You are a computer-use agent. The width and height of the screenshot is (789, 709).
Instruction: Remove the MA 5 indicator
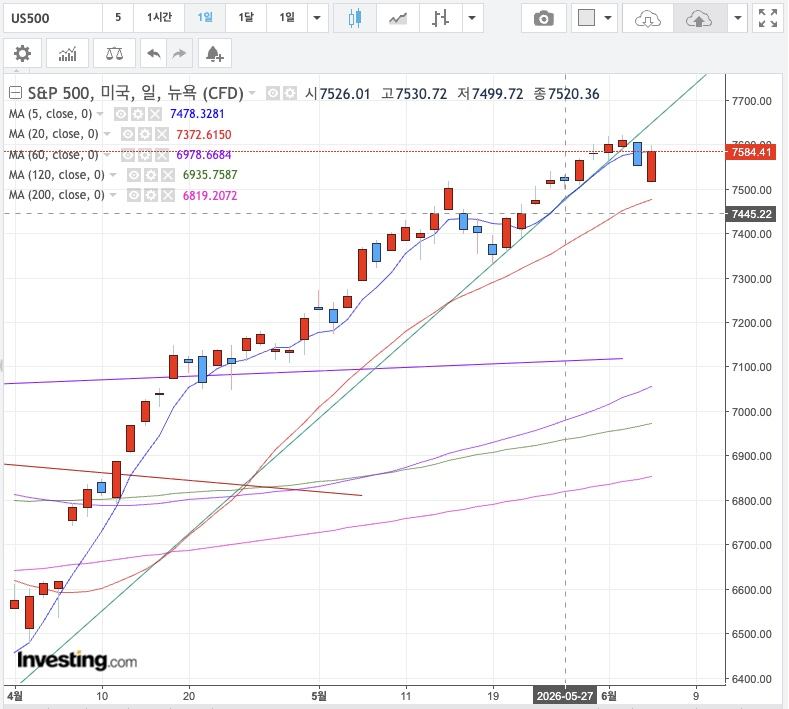click(x=155, y=114)
